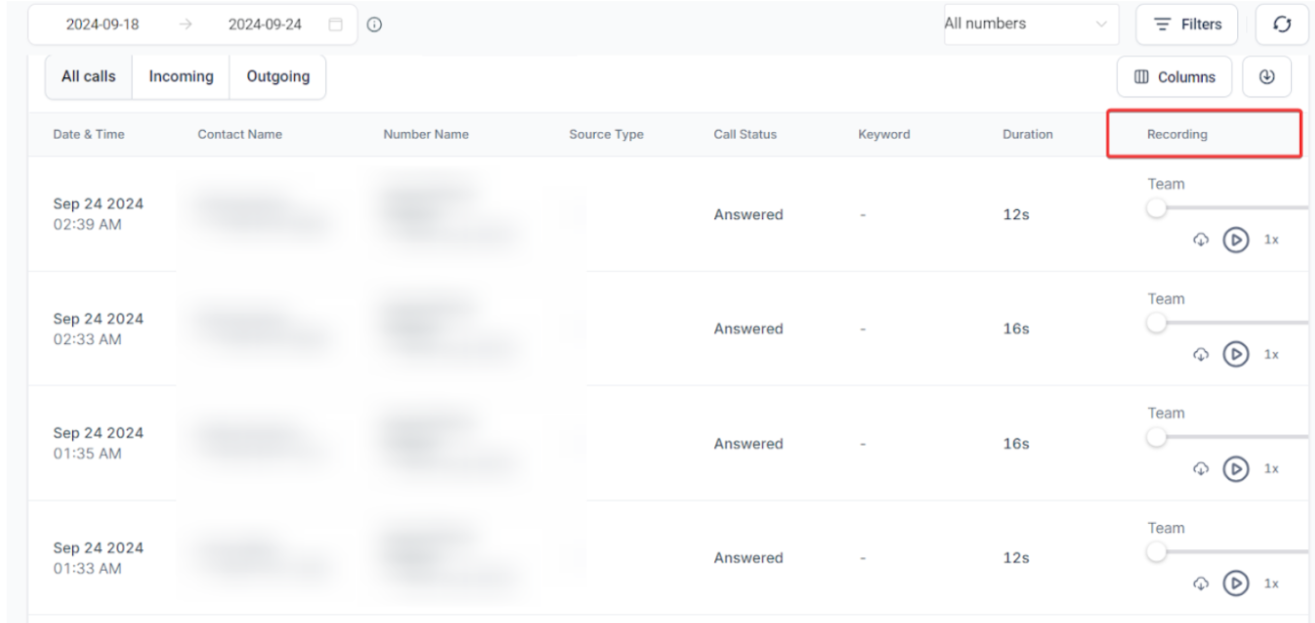
Task: Expand the All numbers dropdown
Action: click(1031, 24)
